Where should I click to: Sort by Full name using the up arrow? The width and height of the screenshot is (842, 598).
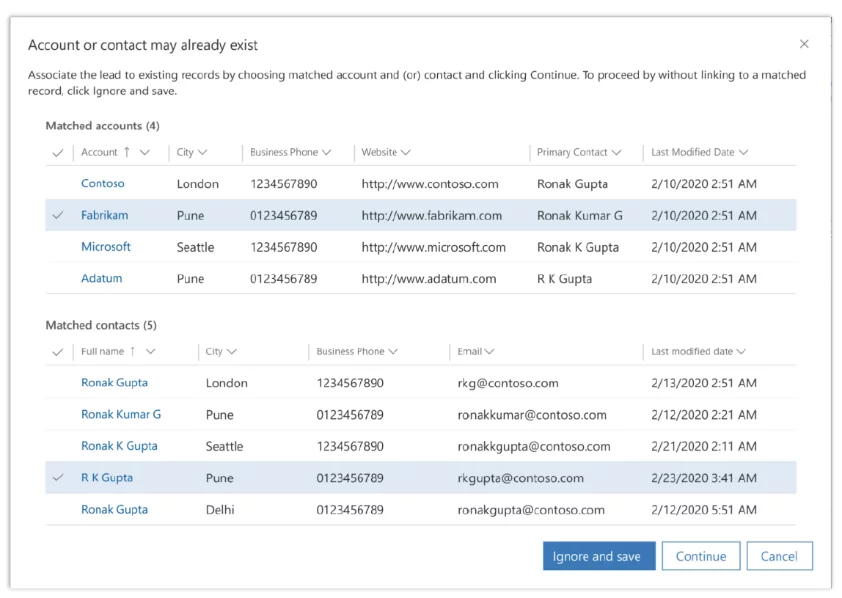click(x=133, y=351)
